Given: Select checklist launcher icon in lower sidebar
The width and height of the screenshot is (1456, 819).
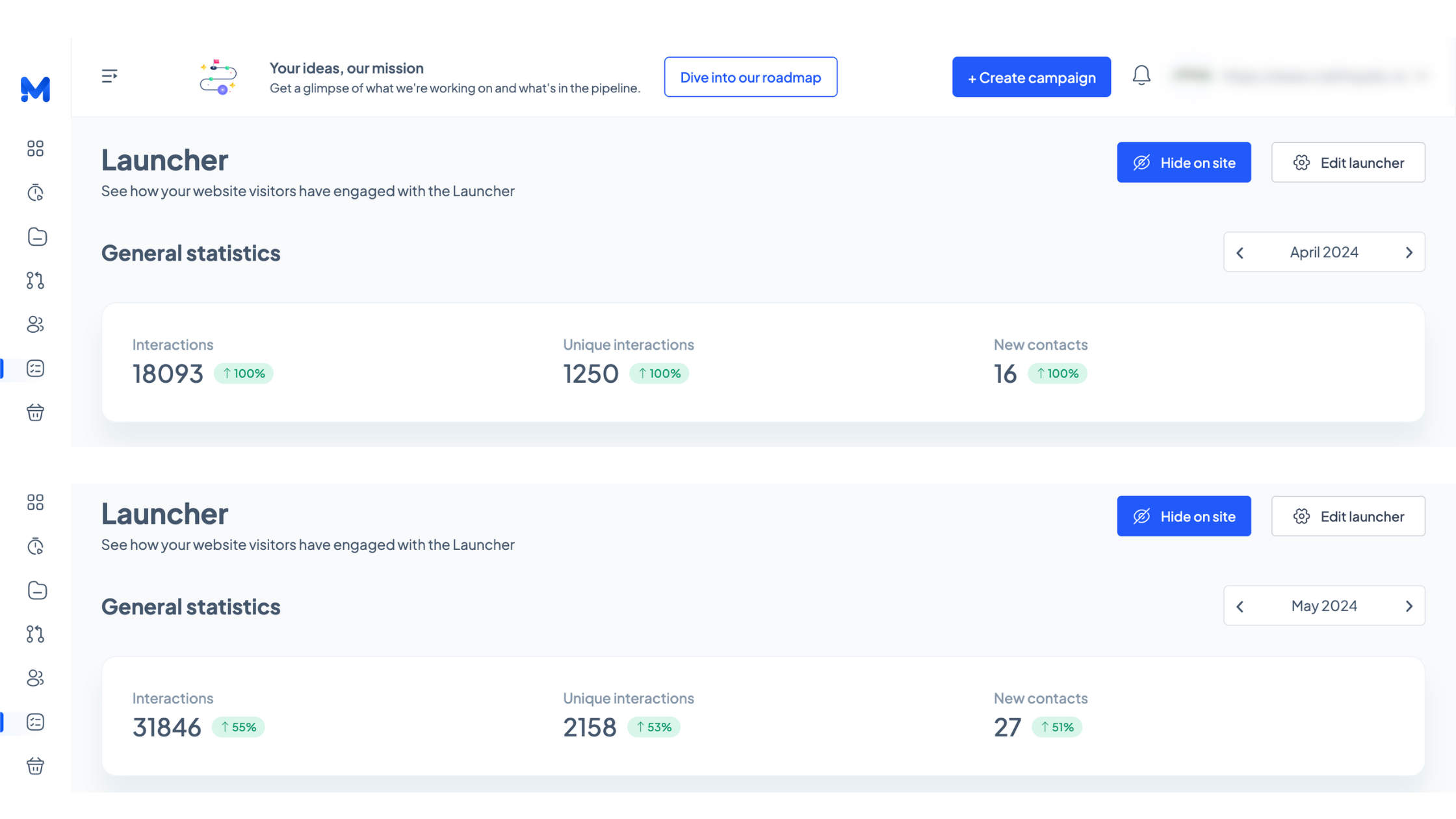Looking at the screenshot, I should [x=35, y=722].
